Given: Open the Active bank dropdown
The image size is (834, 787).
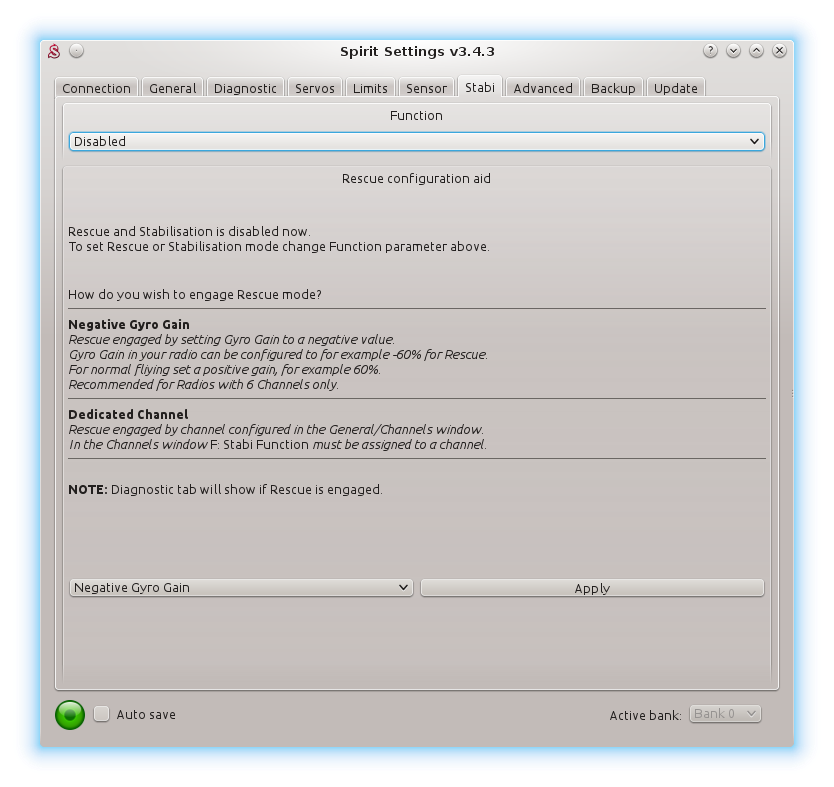Looking at the screenshot, I should coord(725,714).
